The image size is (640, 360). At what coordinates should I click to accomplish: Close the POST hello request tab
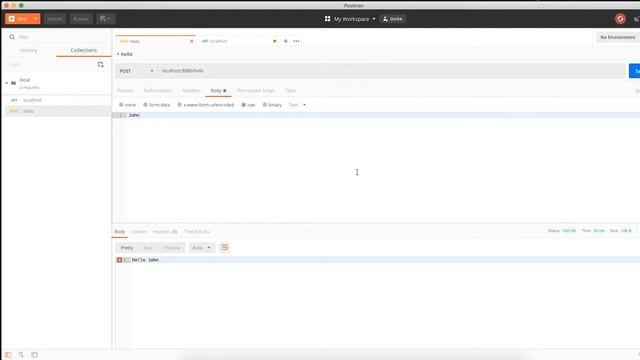pyautogui.click(x=191, y=41)
